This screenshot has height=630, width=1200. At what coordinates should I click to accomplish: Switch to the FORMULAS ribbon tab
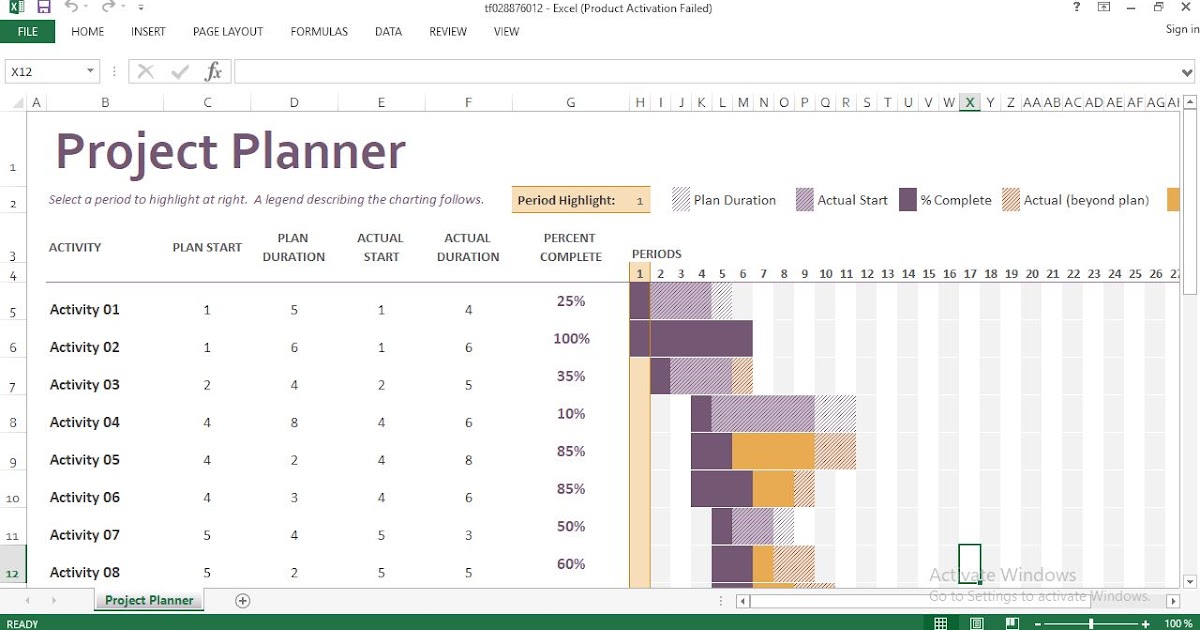(318, 31)
